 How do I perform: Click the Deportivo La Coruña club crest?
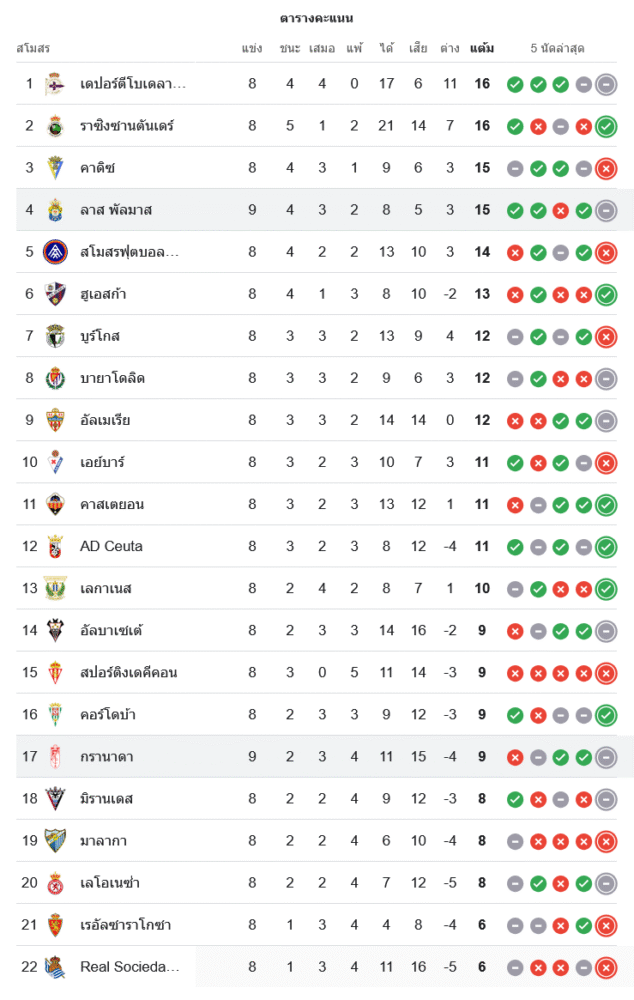pyautogui.click(x=55, y=84)
